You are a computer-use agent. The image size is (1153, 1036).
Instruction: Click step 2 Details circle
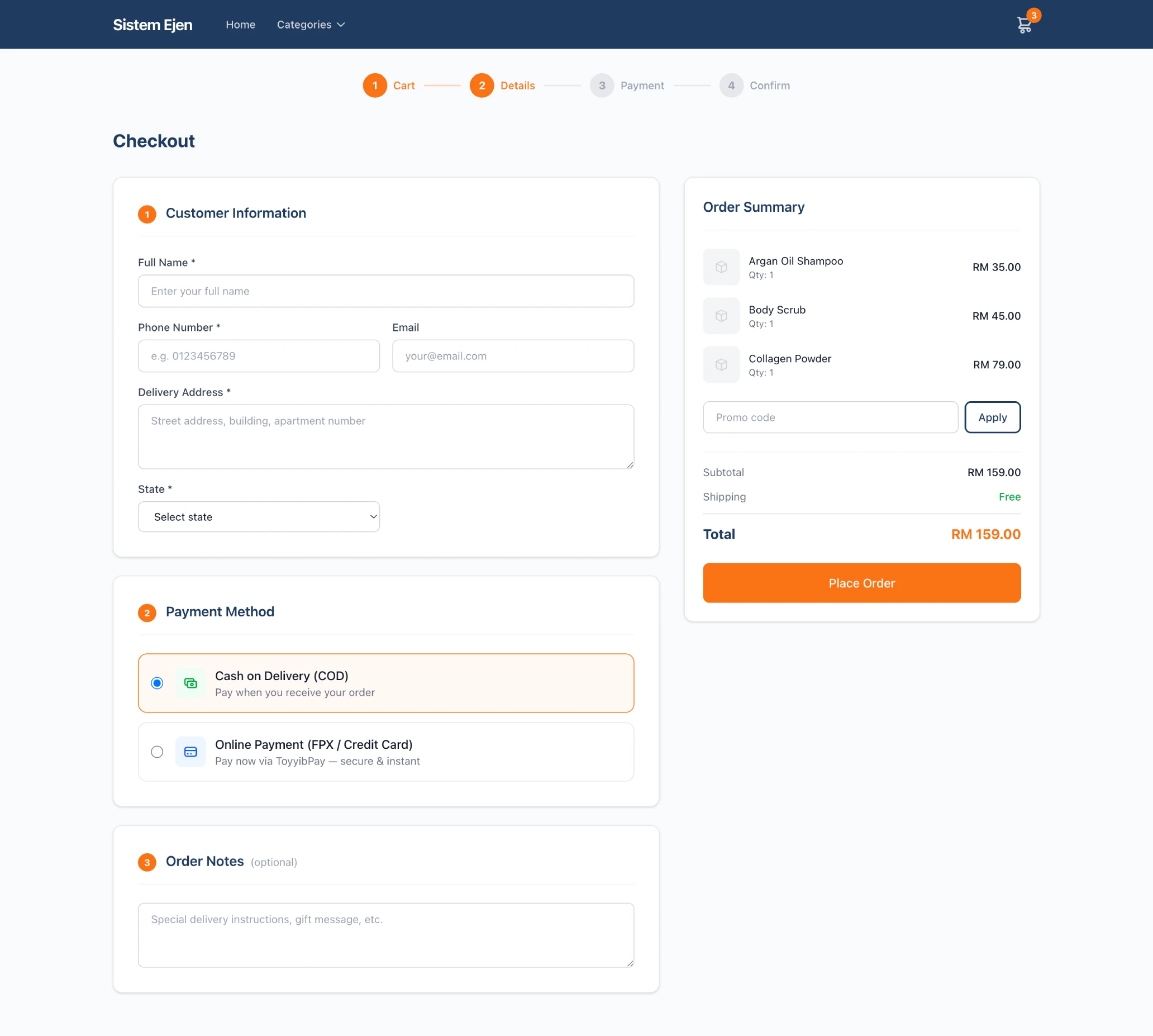point(482,85)
